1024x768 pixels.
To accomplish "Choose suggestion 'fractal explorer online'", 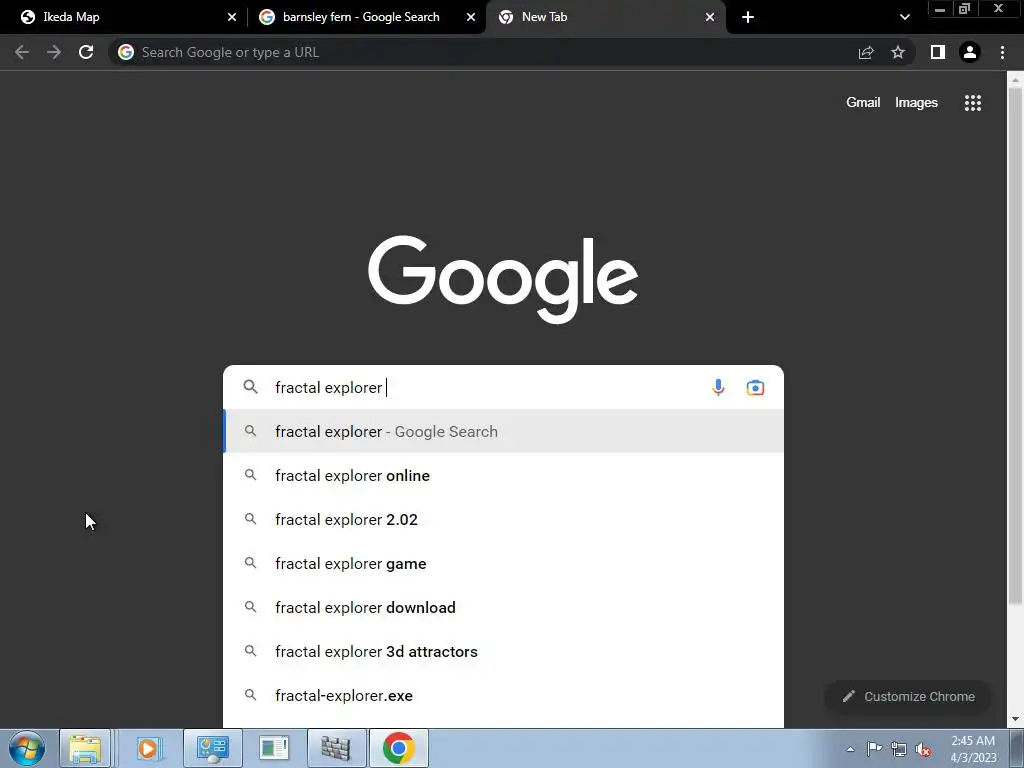I will coord(504,475).
